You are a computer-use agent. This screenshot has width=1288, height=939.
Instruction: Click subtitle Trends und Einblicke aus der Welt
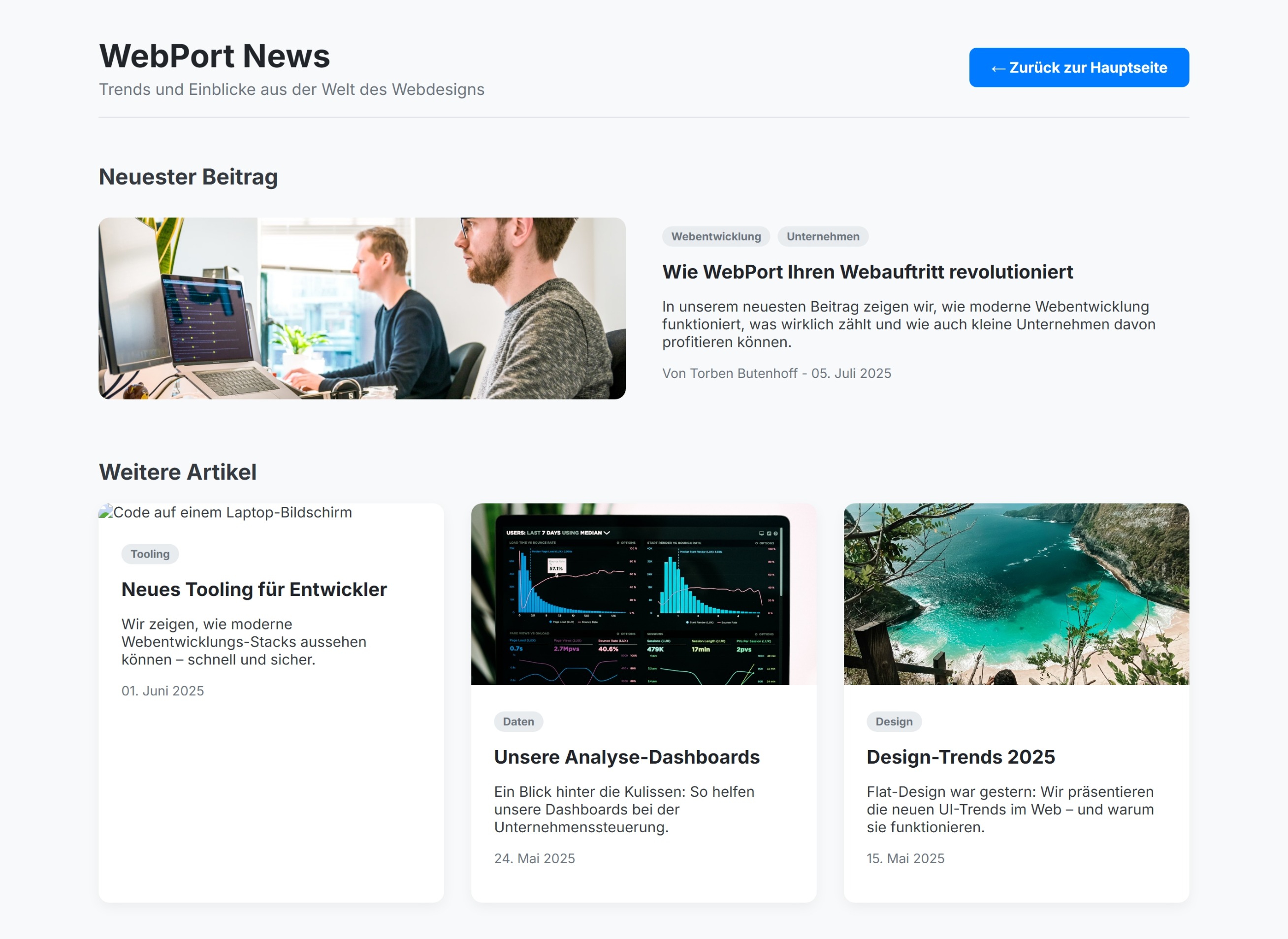coord(291,89)
